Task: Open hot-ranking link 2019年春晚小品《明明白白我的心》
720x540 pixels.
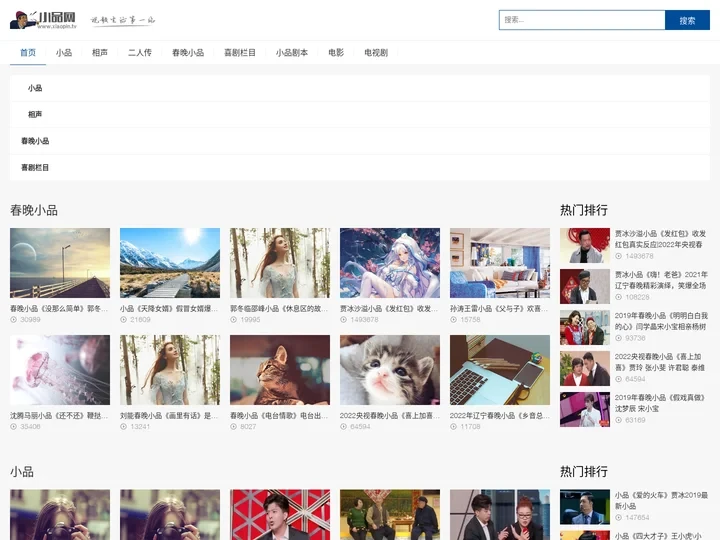Action: [661, 321]
